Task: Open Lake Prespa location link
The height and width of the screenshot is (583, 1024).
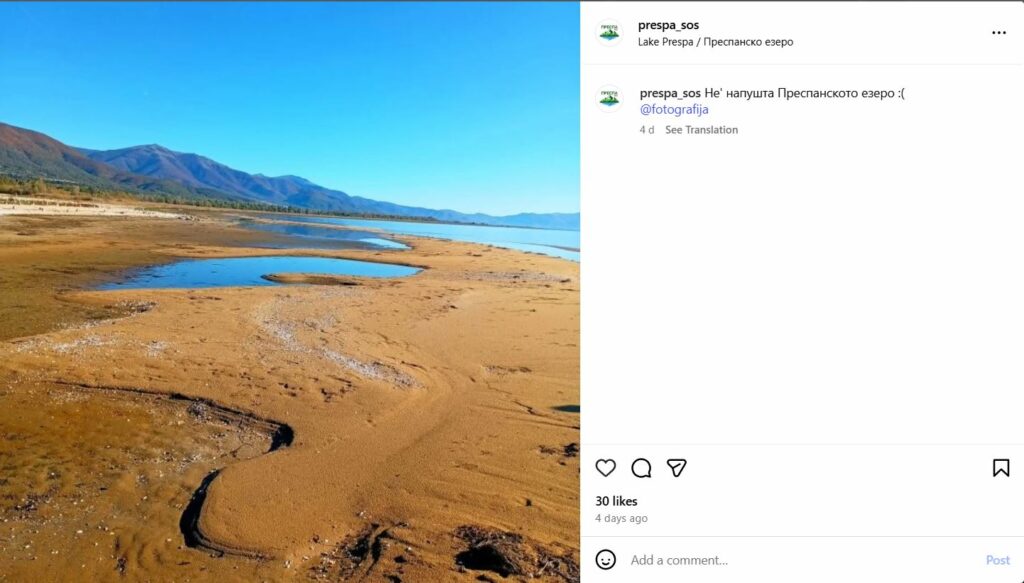Action: [x=715, y=42]
